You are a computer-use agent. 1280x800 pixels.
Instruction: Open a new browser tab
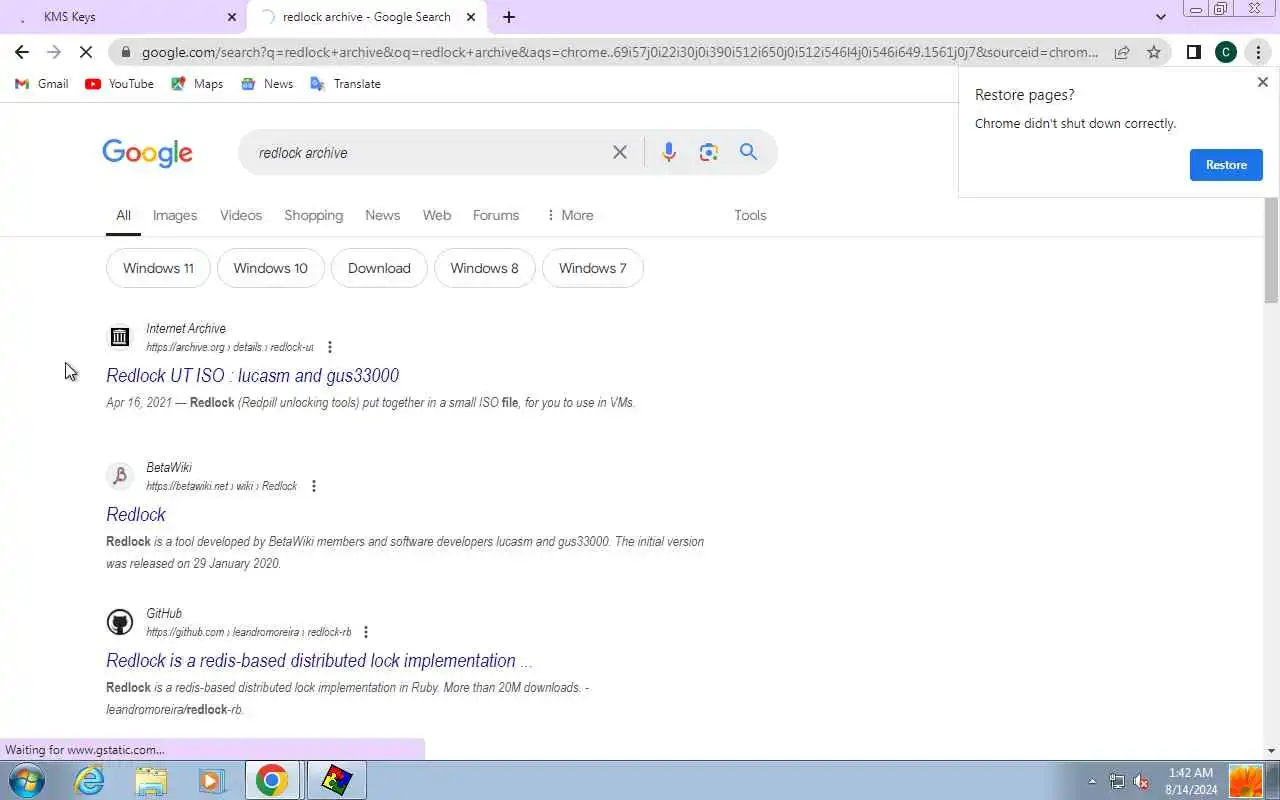tap(508, 17)
